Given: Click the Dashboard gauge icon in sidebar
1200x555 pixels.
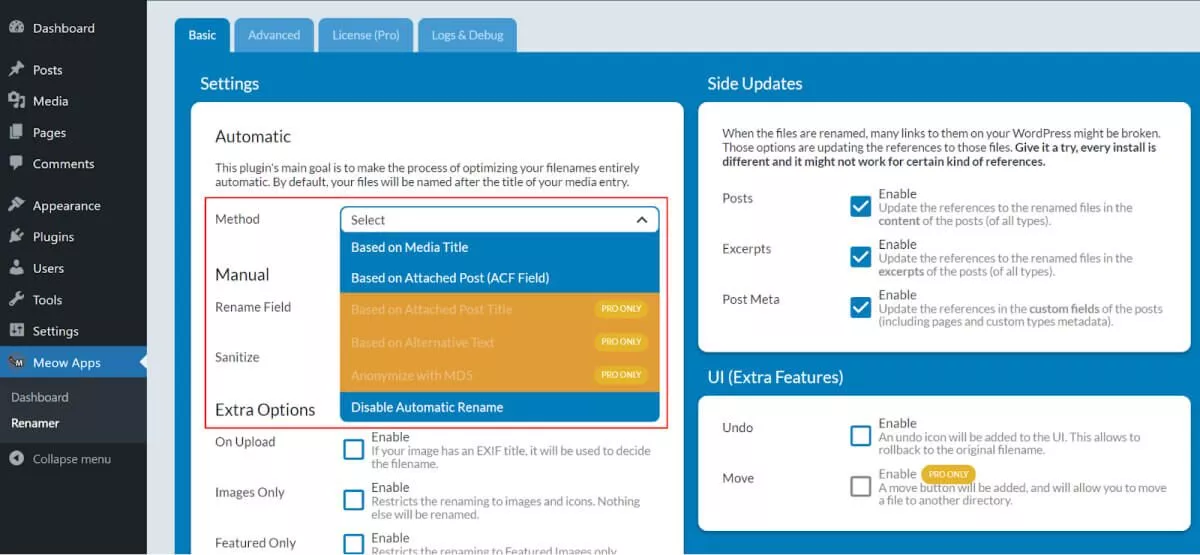Looking at the screenshot, I should pos(16,28).
